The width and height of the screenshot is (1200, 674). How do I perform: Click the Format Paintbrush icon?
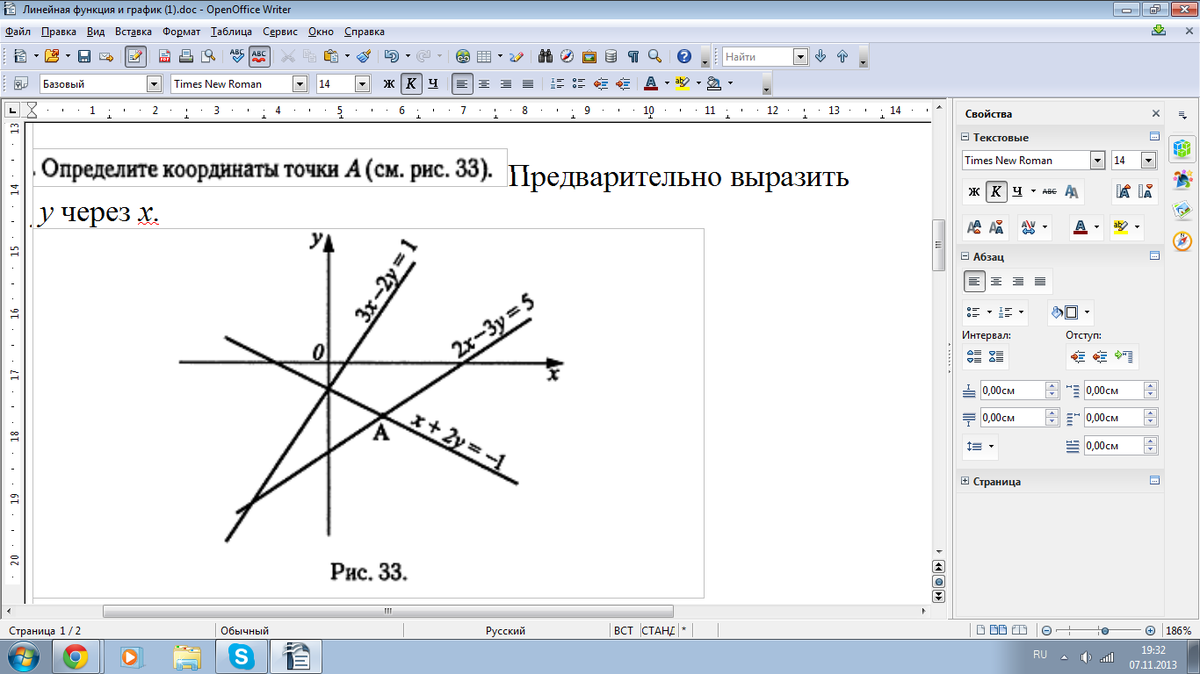point(364,56)
